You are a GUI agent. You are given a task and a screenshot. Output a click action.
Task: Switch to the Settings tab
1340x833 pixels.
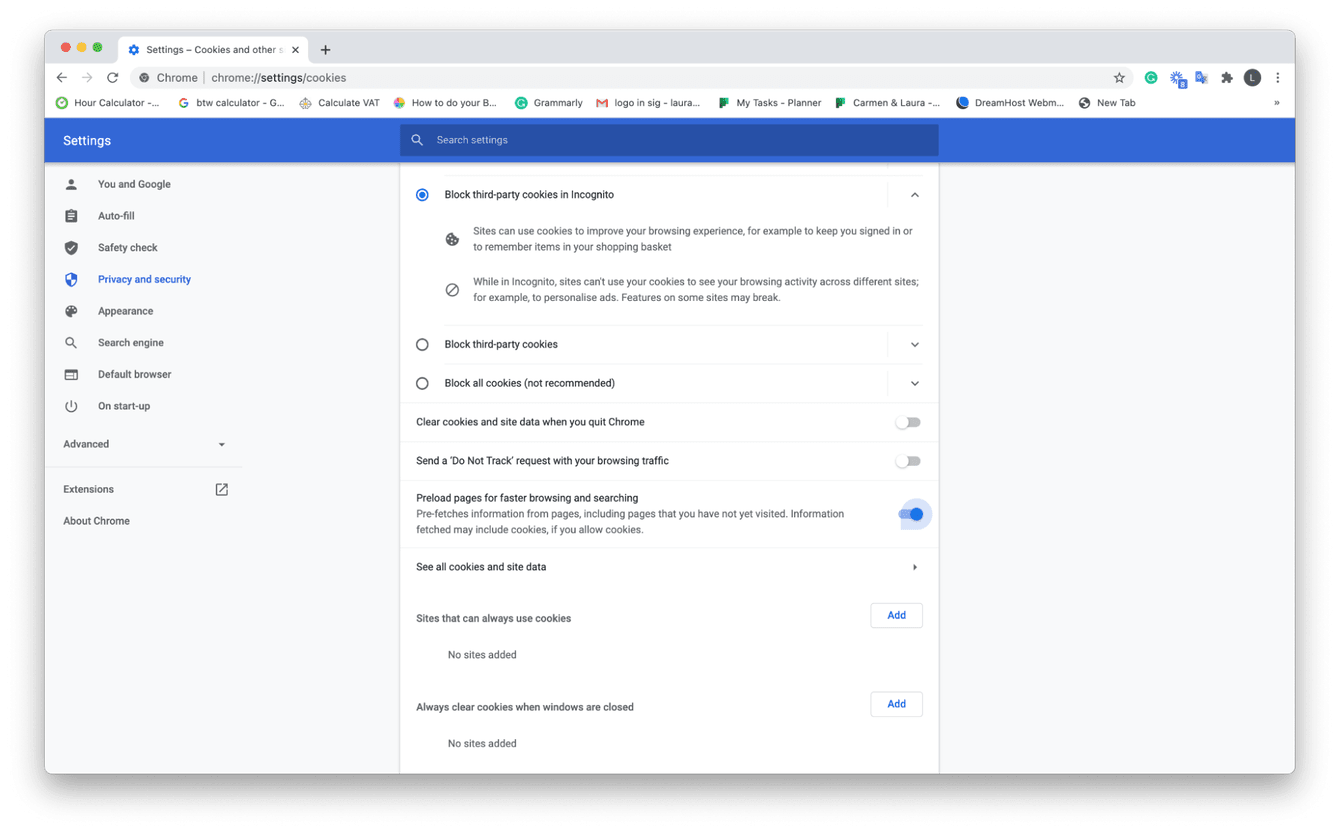click(x=205, y=49)
